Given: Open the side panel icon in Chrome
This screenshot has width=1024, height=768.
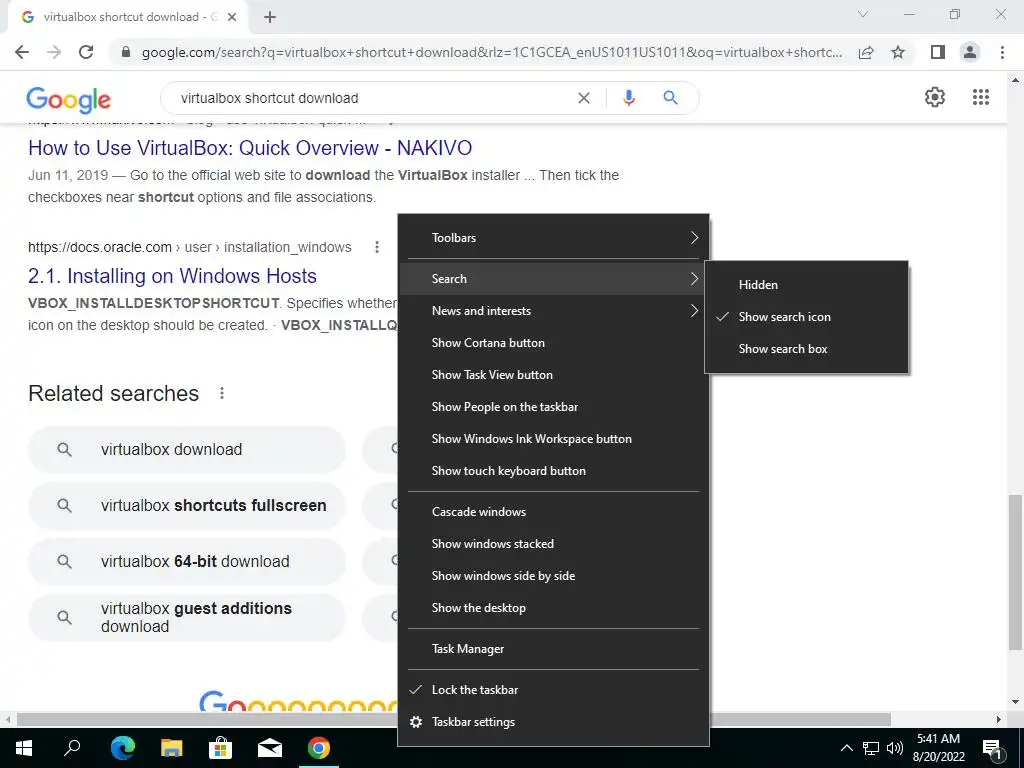Looking at the screenshot, I should [938, 52].
